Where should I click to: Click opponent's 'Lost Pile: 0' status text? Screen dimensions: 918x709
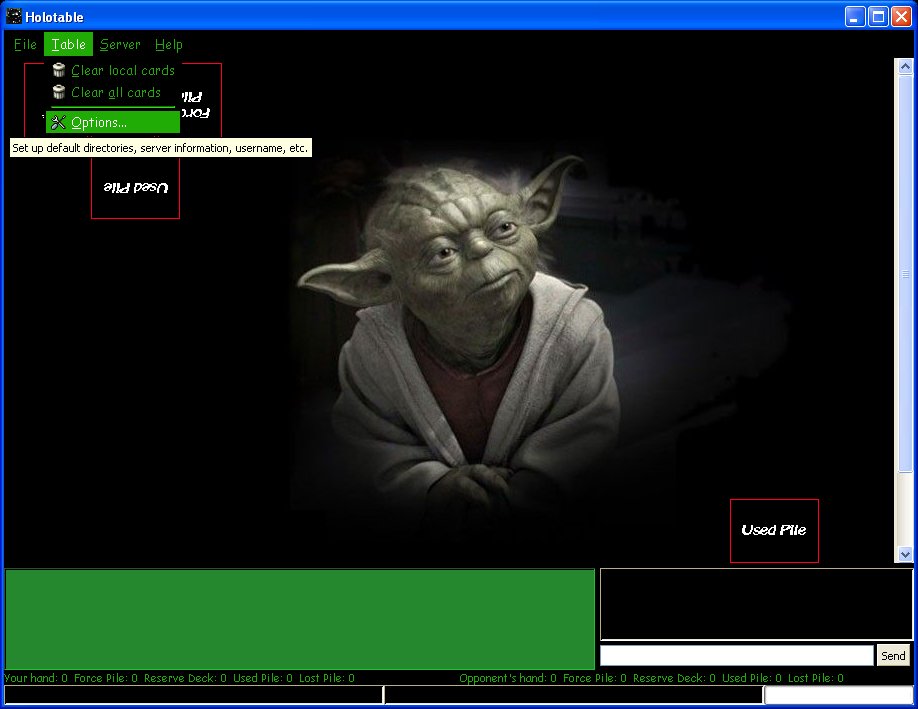click(816, 678)
